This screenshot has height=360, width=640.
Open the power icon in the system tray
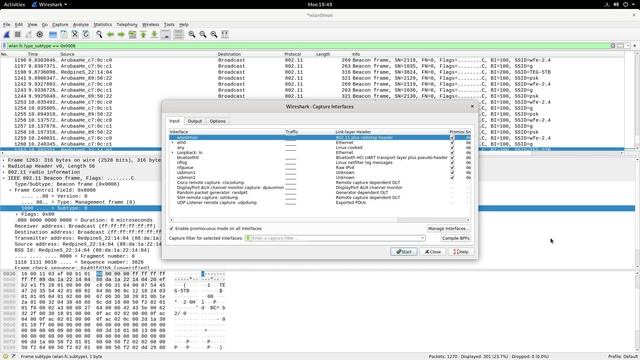626,4
